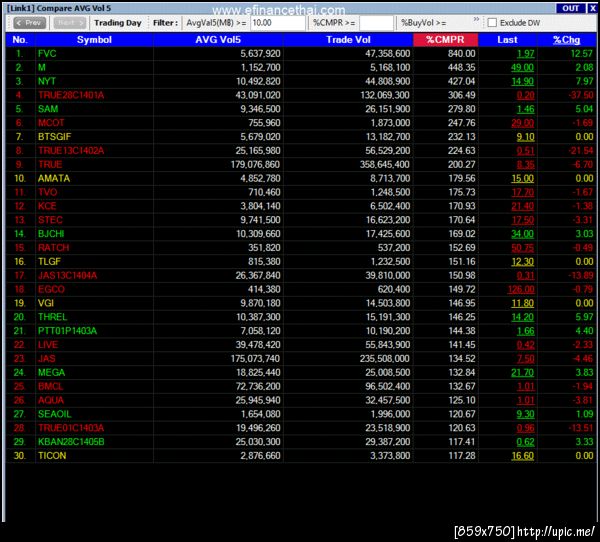Image resolution: width=600 pixels, height=542 pixels.
Task: Select the SEAOIL symbol
Action: coord(54,414)
